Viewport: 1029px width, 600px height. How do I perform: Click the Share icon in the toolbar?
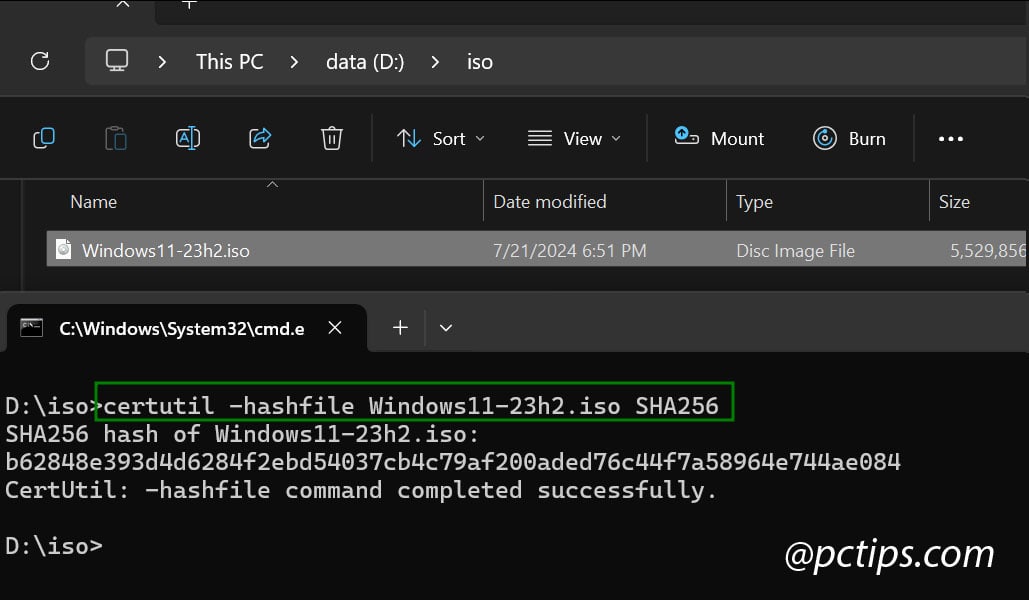click(260, 138)
